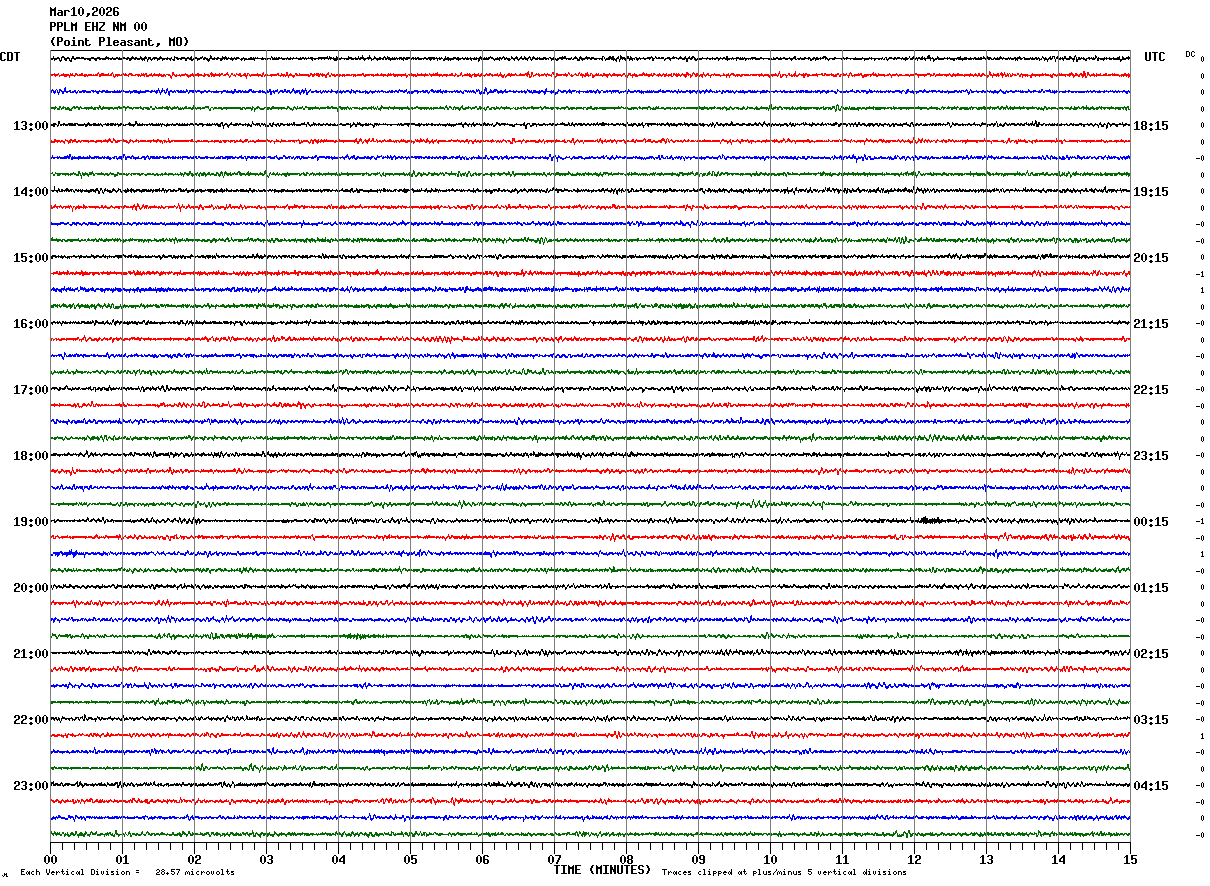1210x886 pixels.
Task: Click minute 13 tick label on bottom axis
Action: point(986,859)
